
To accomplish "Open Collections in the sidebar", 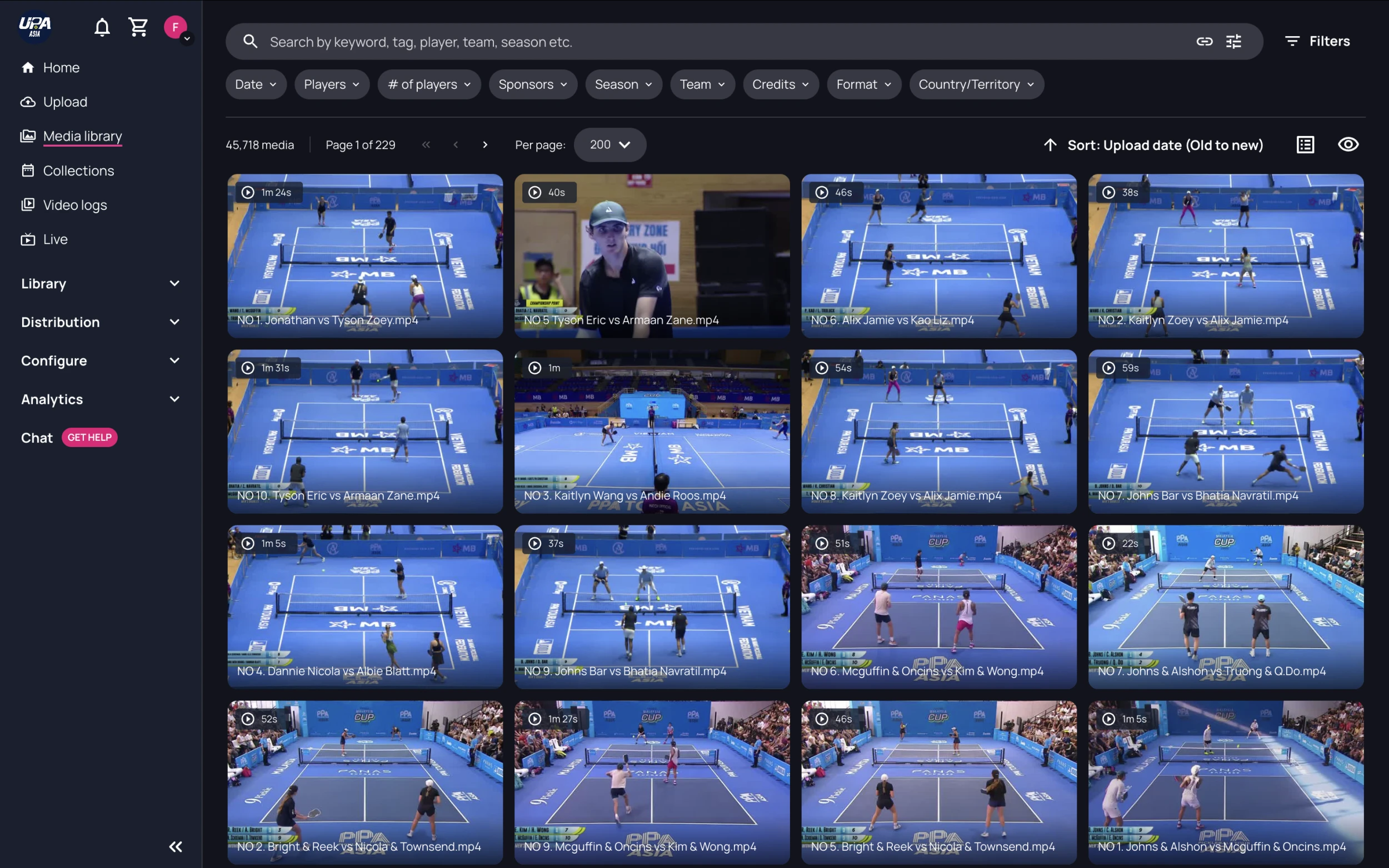I will pos(79,170).
